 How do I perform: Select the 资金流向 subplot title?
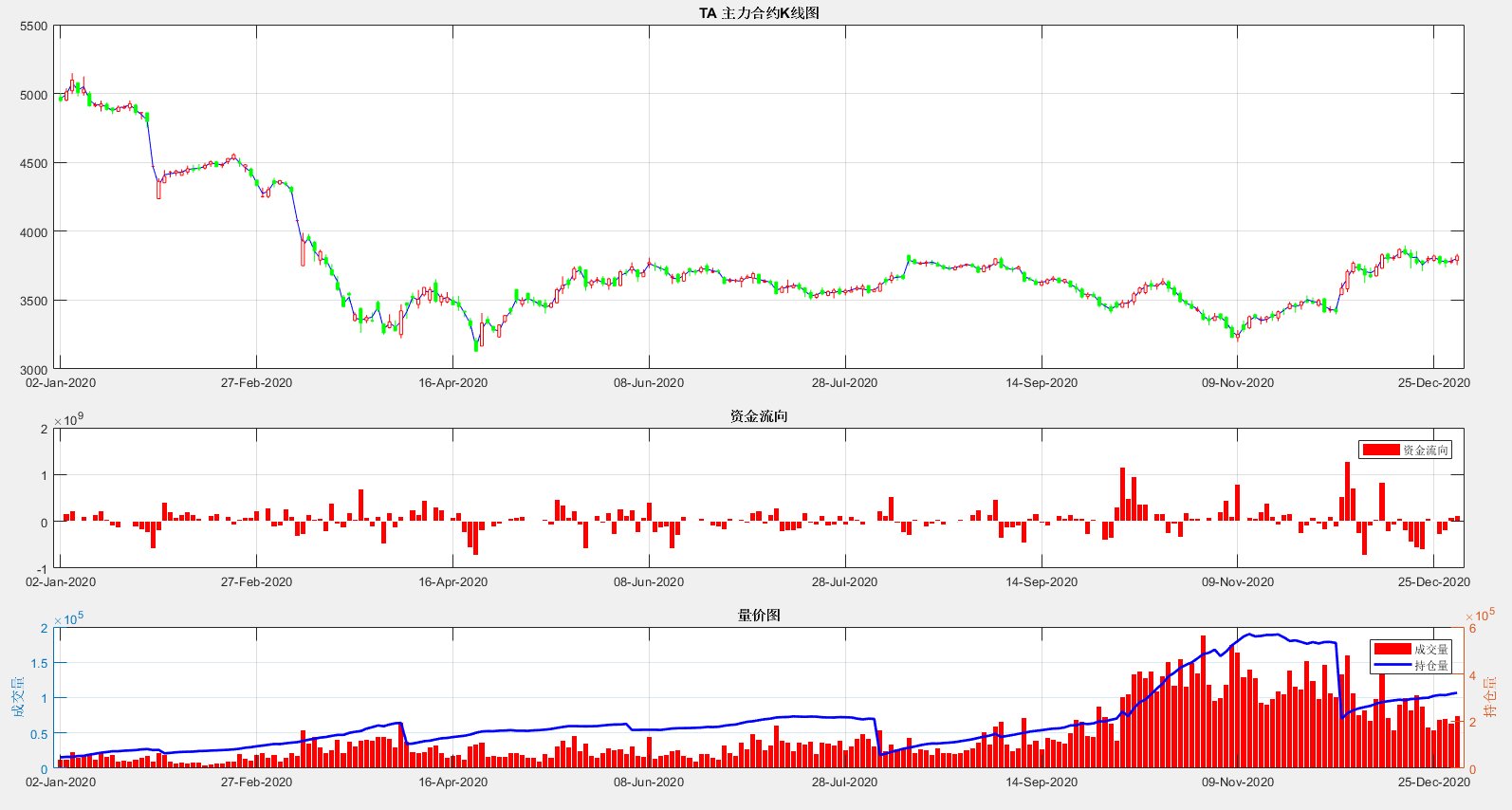(x=759, y=416)
